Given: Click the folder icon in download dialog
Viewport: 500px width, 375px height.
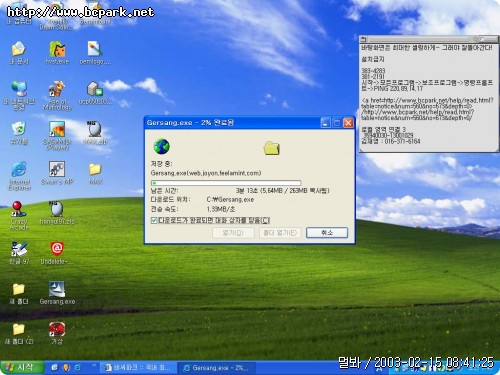Looking at the screenshot, I should click(x=271, y=148).
